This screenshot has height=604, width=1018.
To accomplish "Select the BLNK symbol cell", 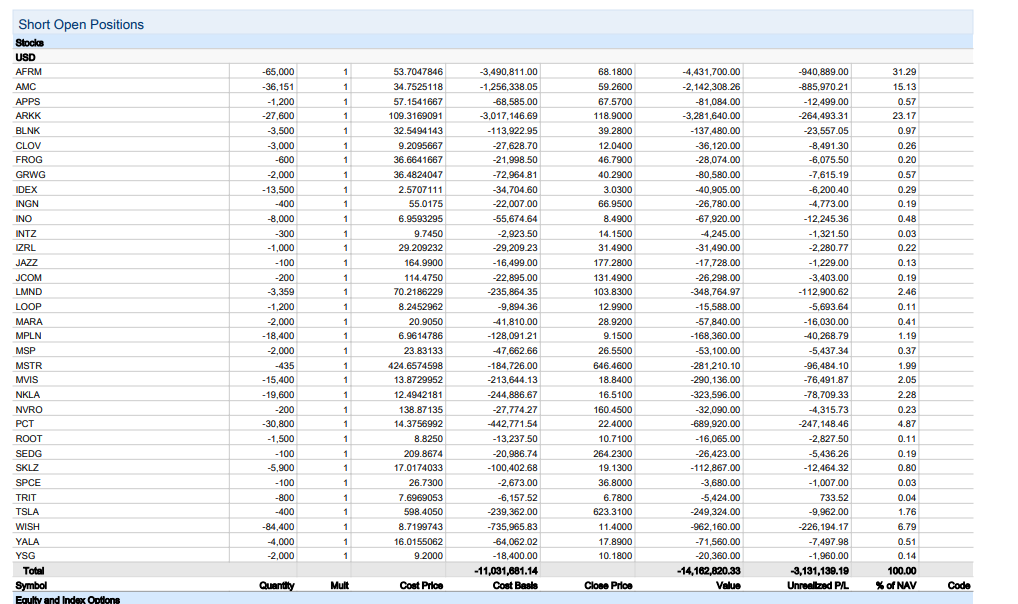I will pyautogui.click(x=28, y=131).
